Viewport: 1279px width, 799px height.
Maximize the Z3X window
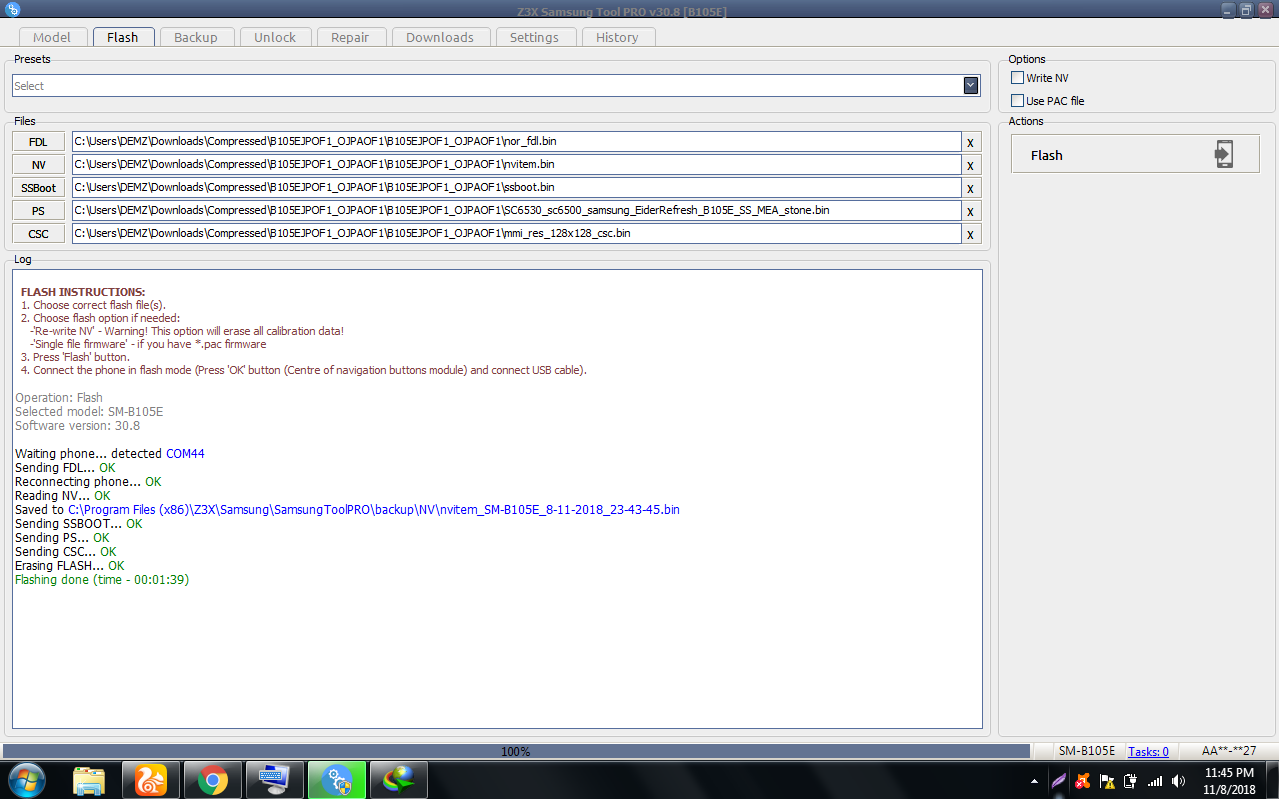click(x=1246, y=10)
